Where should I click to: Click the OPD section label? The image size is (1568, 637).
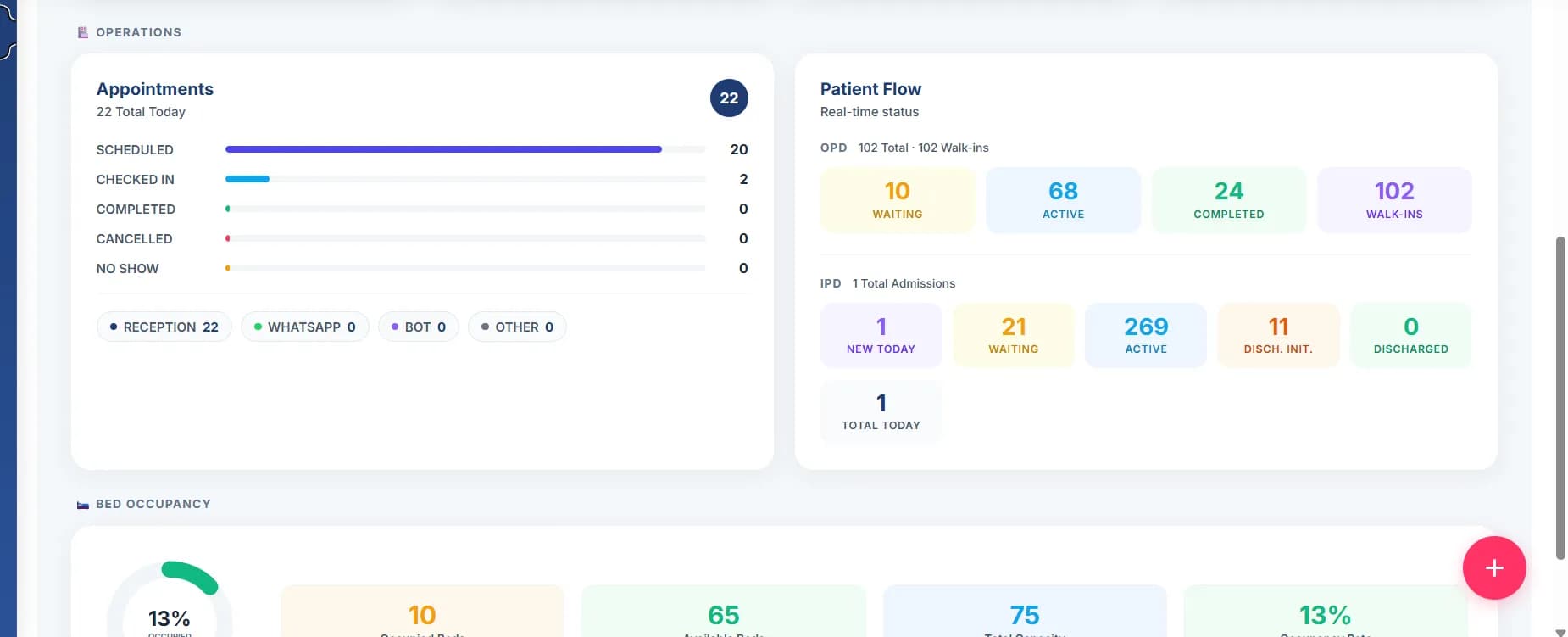click(833, 148)
